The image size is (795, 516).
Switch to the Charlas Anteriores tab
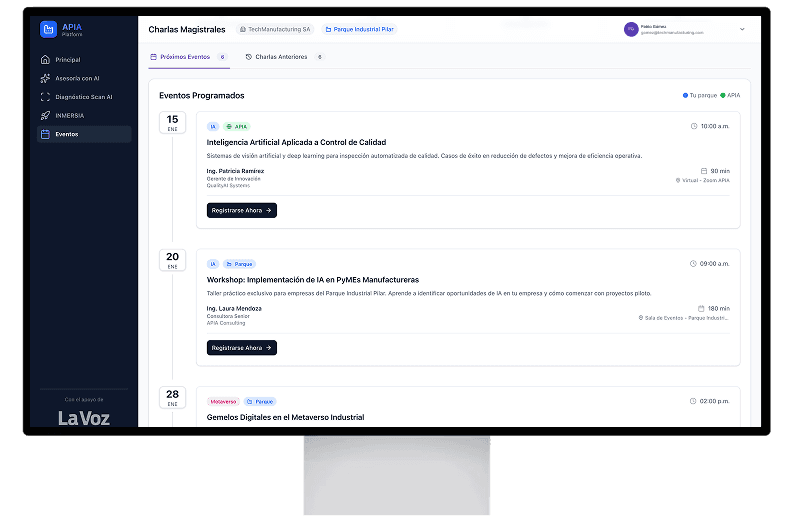284,57
